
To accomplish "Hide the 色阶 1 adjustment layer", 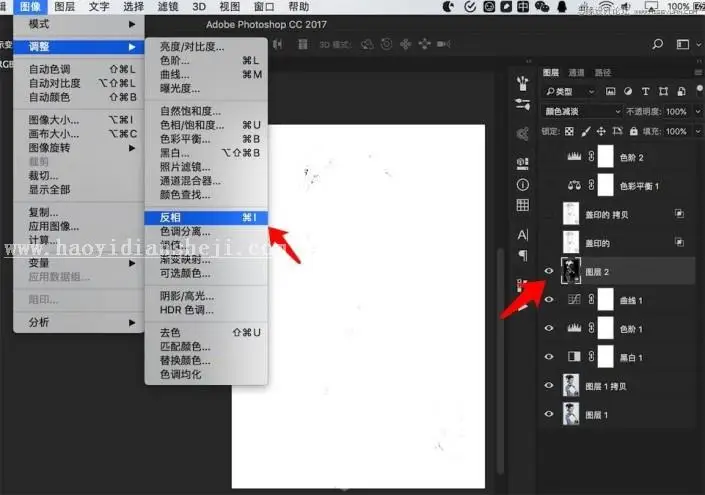I will point(549,328).
